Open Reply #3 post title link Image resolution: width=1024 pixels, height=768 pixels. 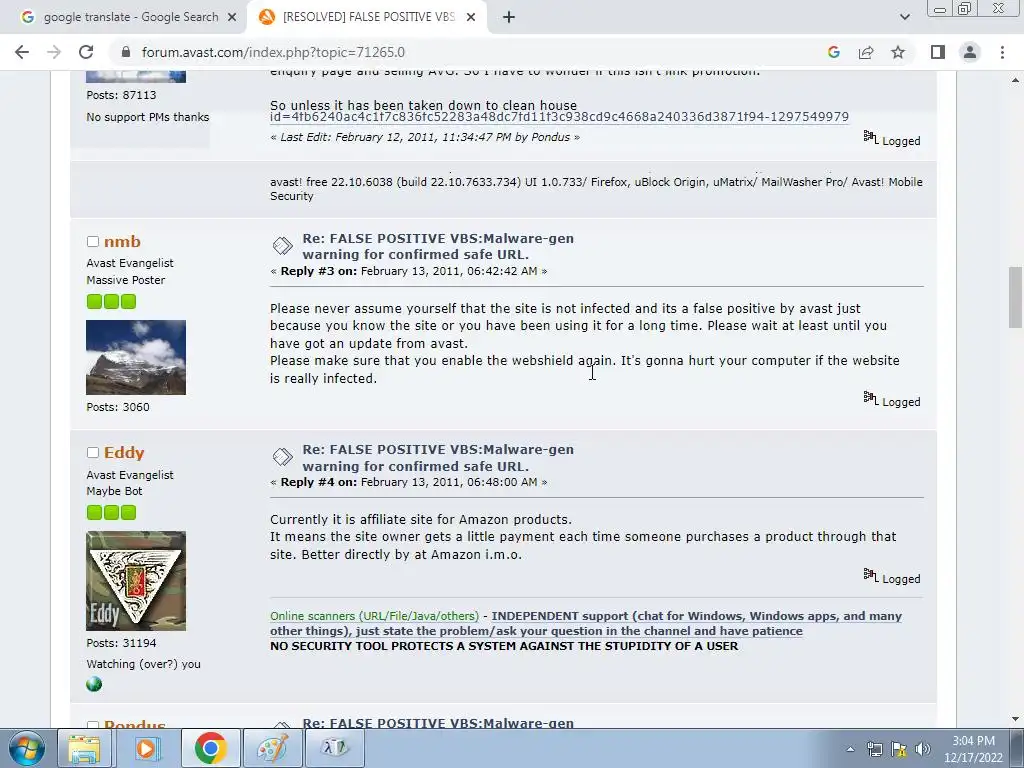438,246
